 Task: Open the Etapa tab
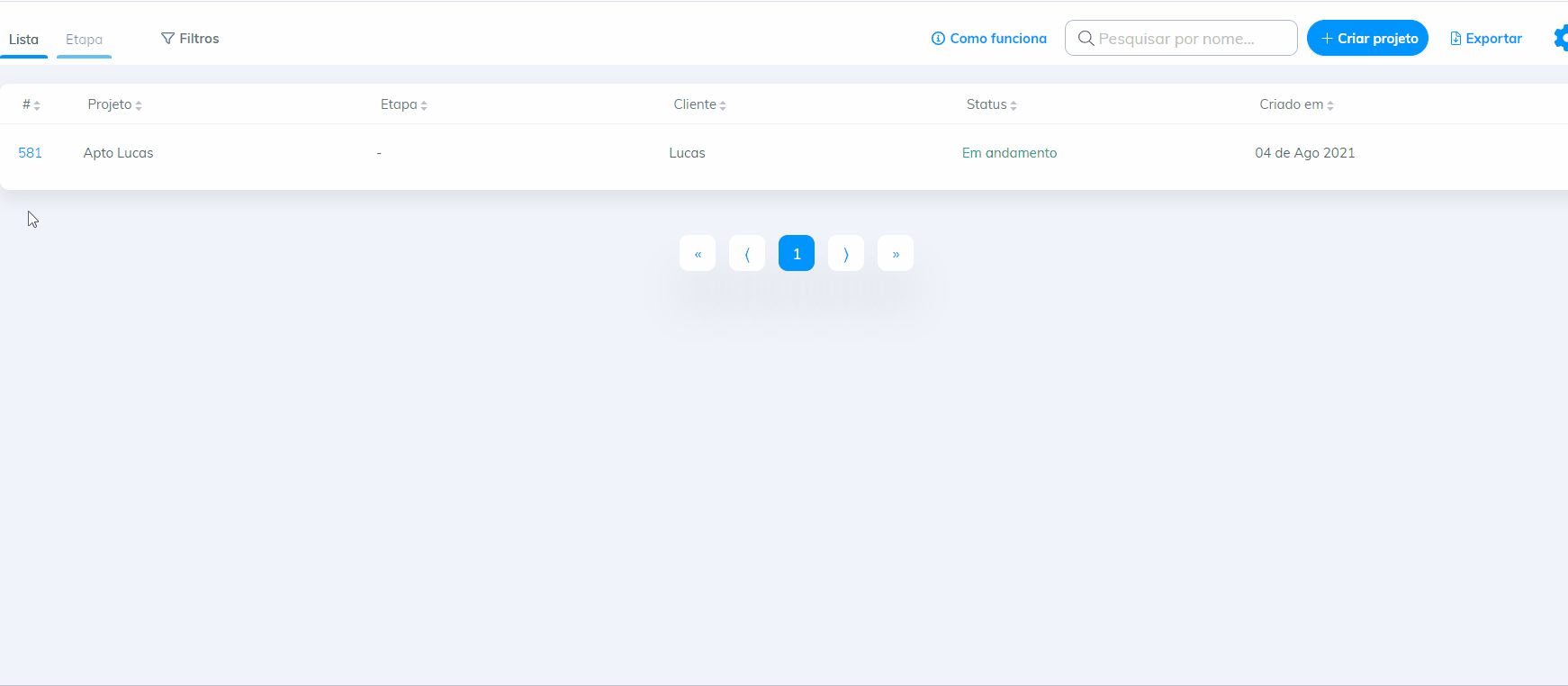84,40
